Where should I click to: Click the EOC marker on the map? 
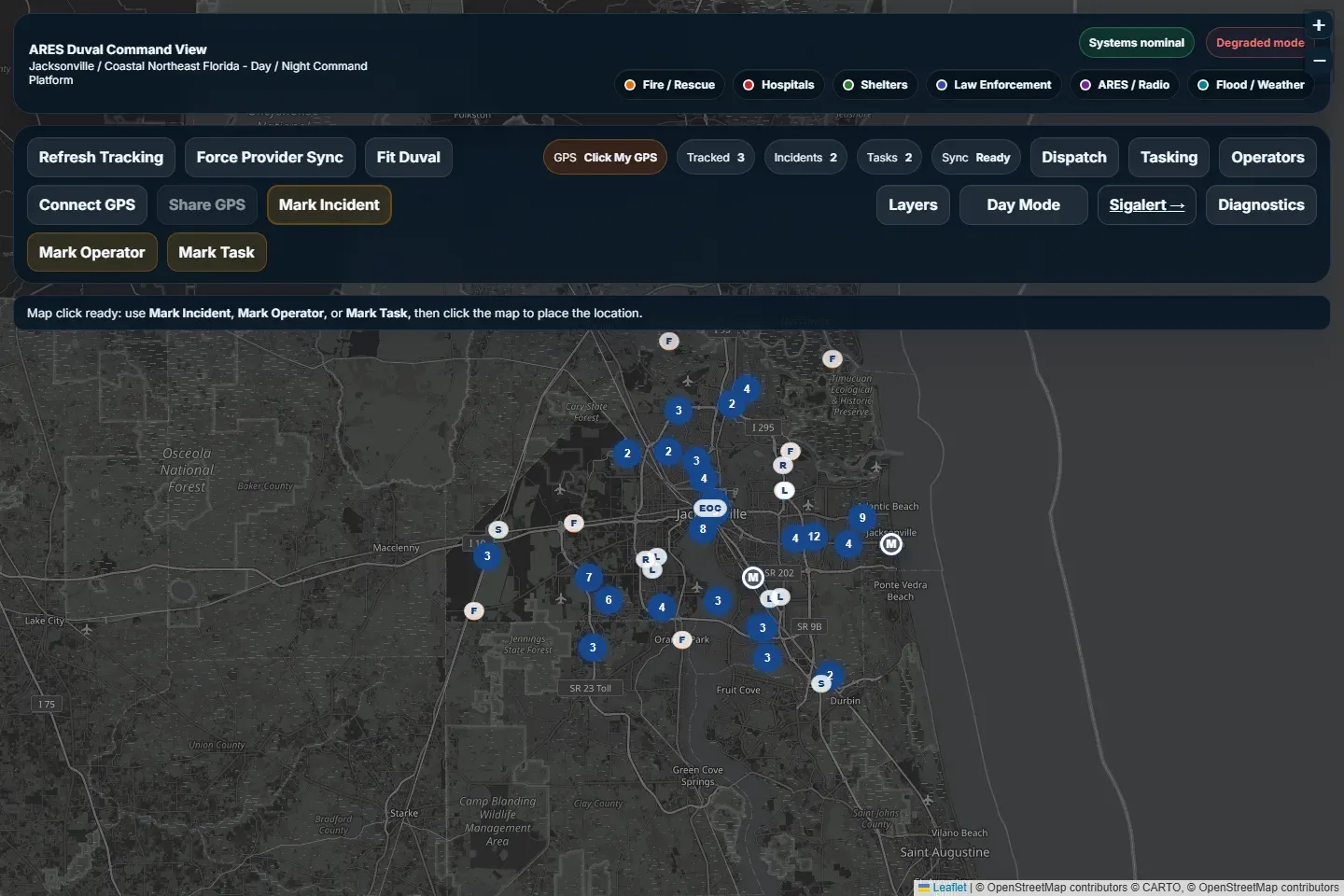[x=710, y=509]
